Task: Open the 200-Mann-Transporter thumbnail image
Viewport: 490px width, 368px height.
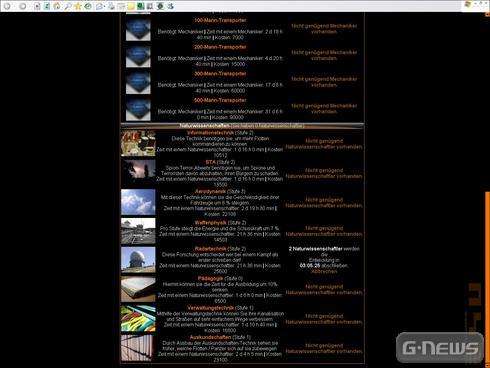Action: click(138, 56)
